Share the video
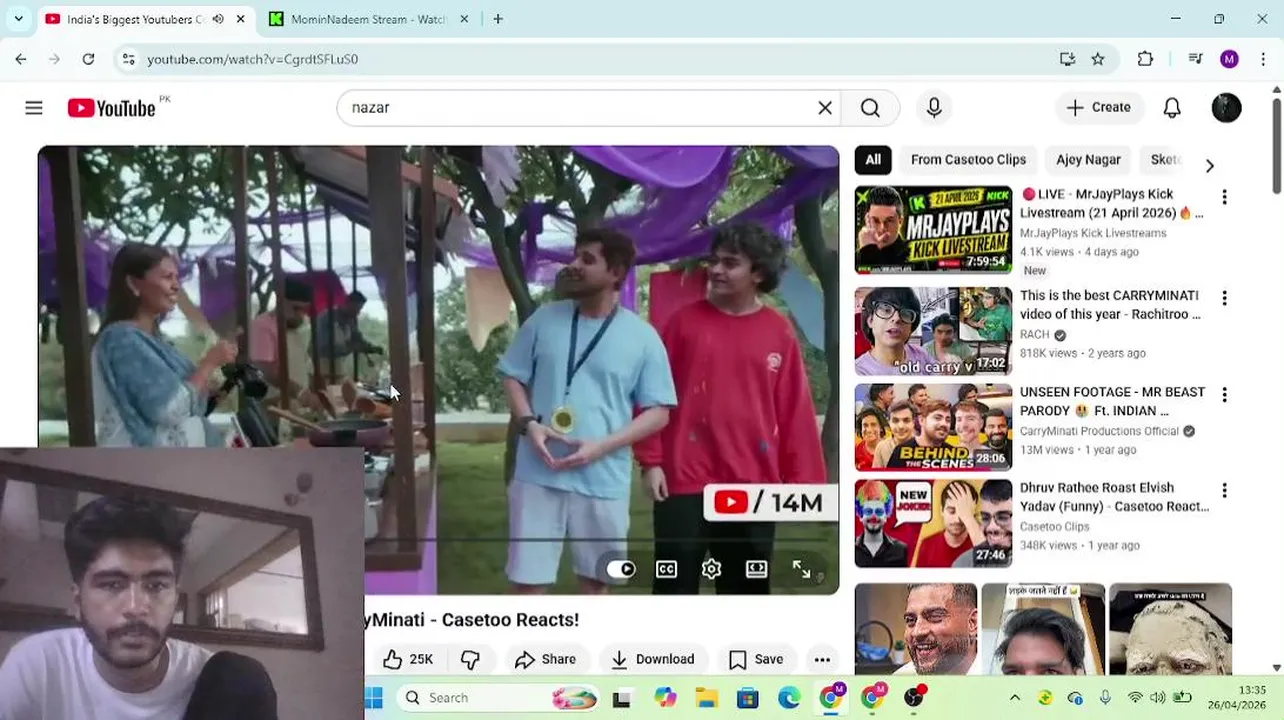 (545, 659)
